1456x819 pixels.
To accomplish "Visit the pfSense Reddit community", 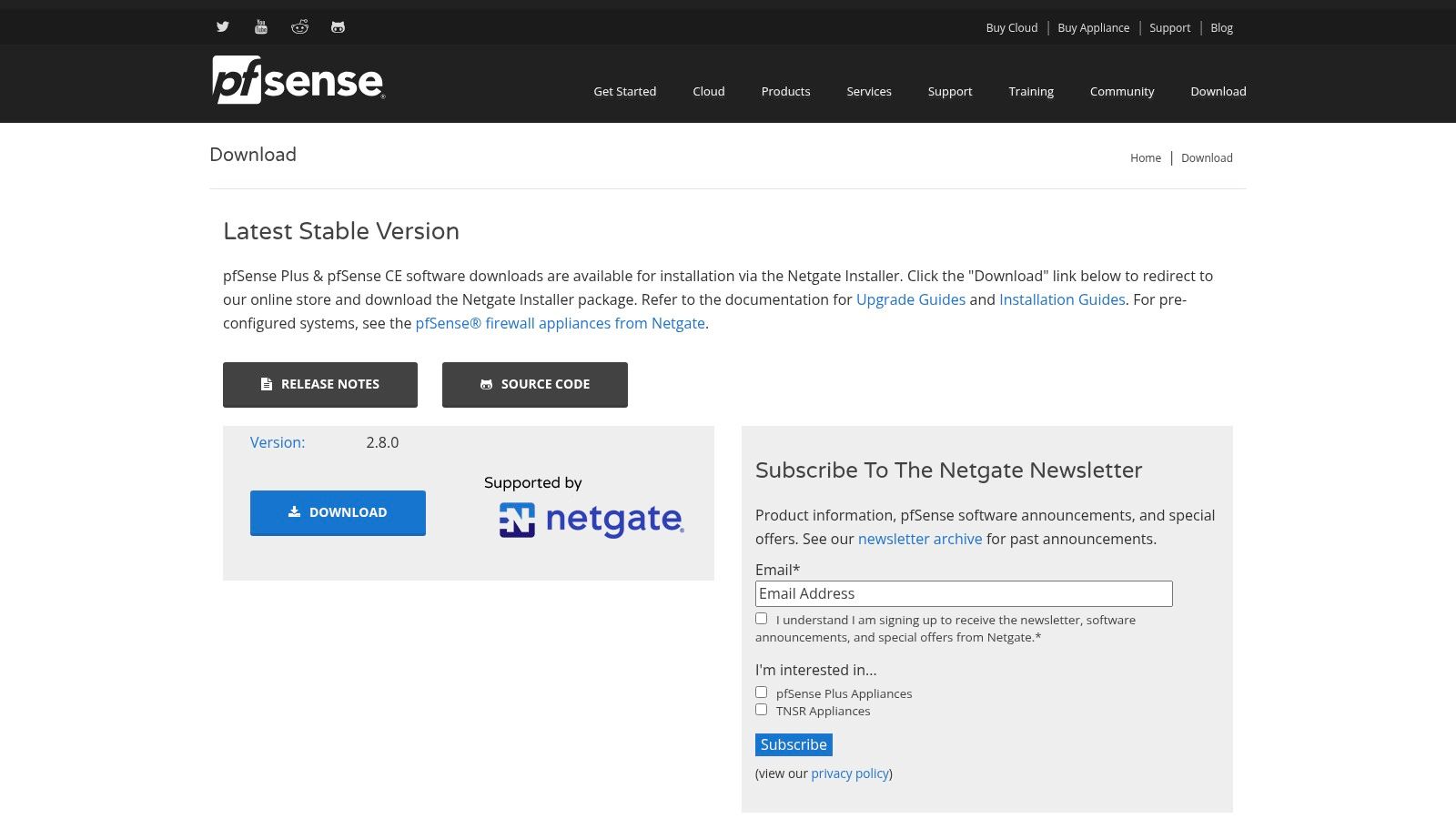I will click(x=298, y=27).
